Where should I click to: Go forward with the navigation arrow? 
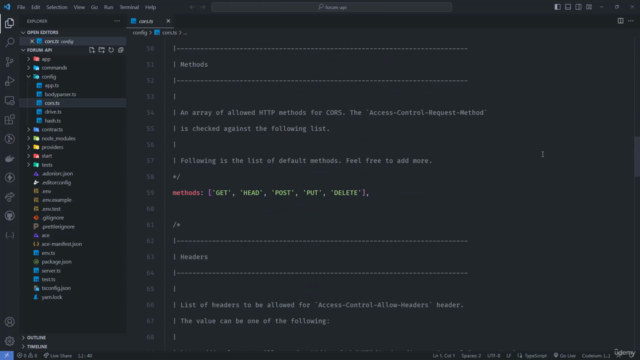pyautogui.click(x=203, y=7)
